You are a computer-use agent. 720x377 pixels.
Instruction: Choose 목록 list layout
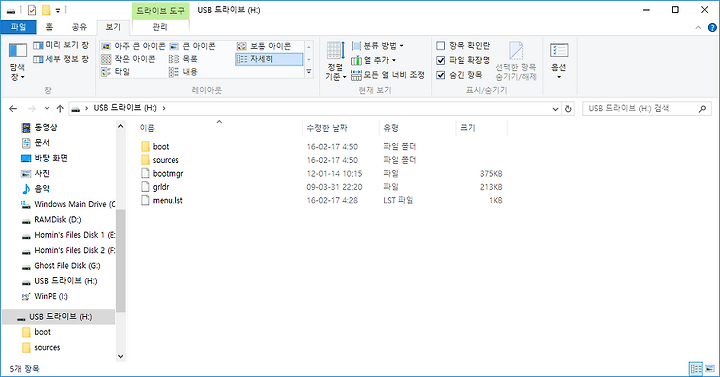coord(183,59)
